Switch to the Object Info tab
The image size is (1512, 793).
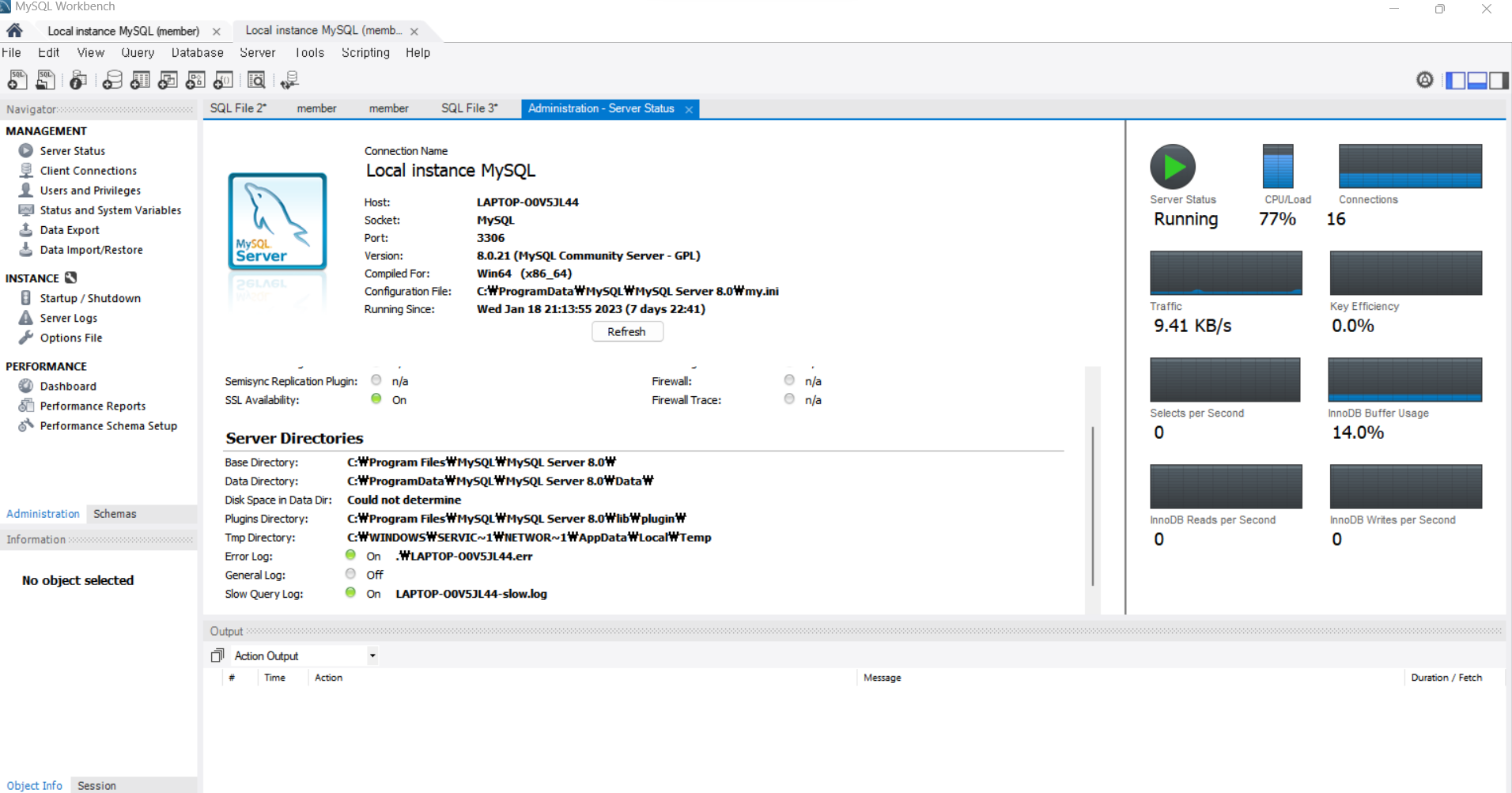coord(35,785)
